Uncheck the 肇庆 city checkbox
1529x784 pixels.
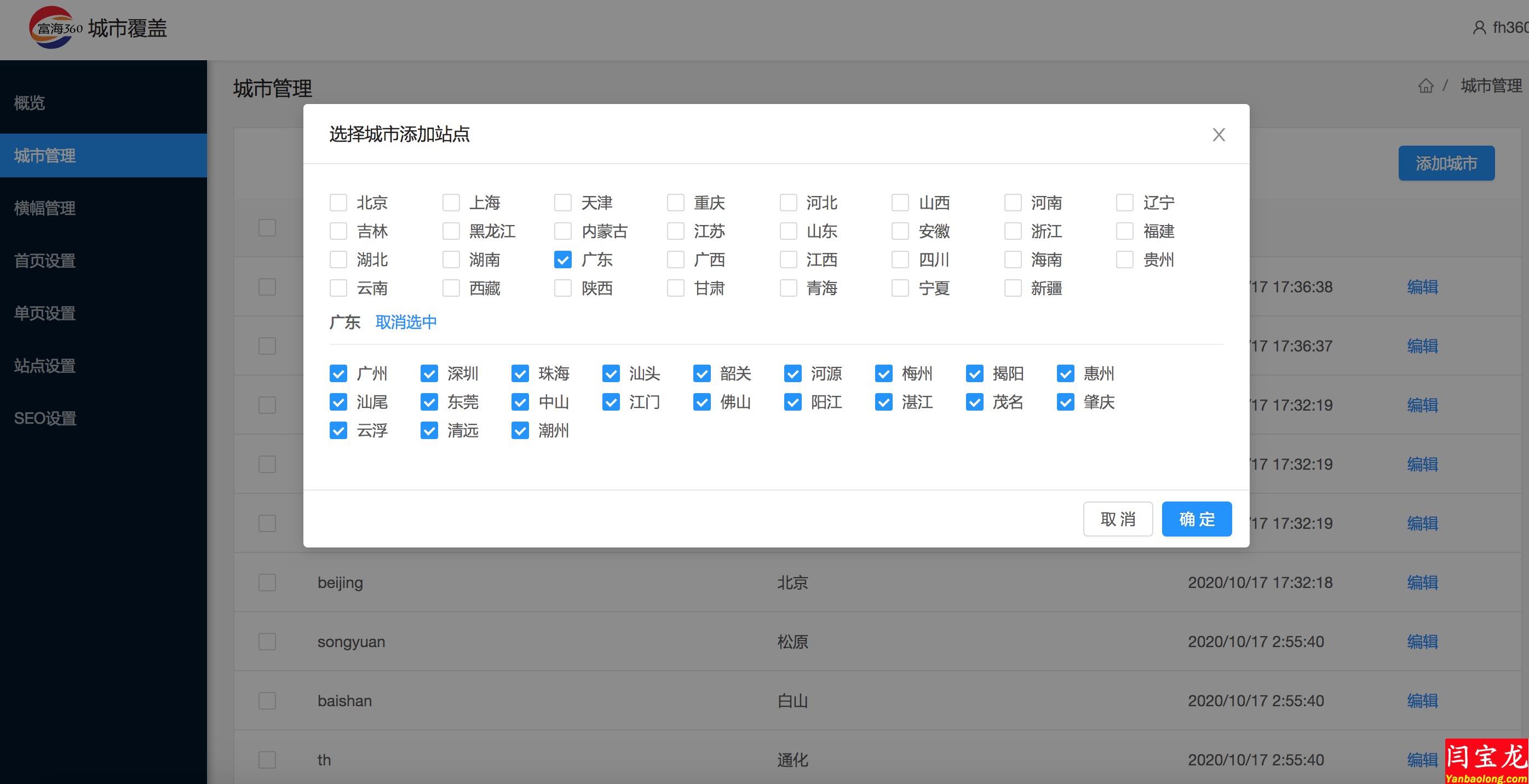coord(1066,402)
